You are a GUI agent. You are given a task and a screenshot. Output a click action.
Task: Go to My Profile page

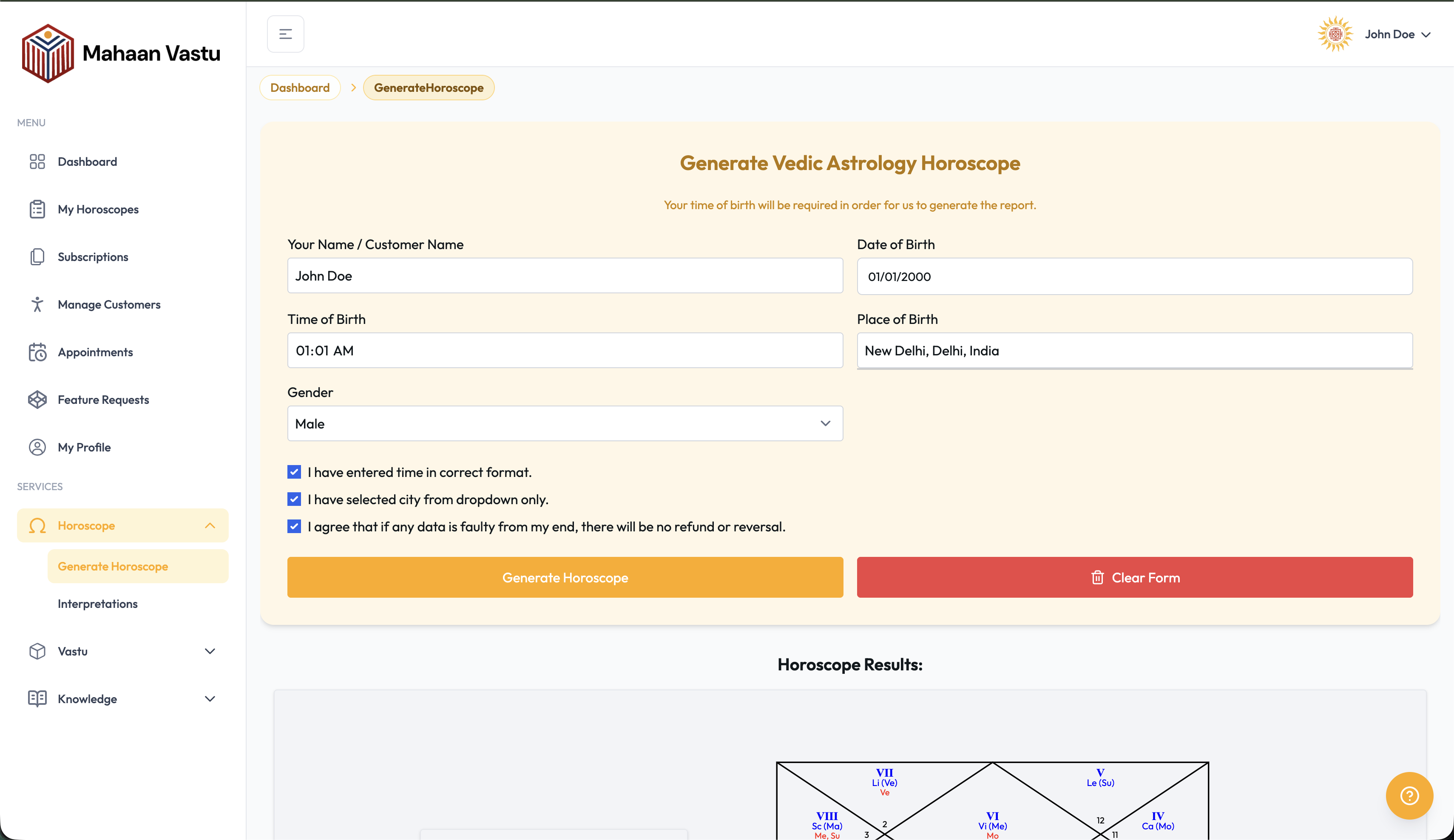click(x=123, y=447)
